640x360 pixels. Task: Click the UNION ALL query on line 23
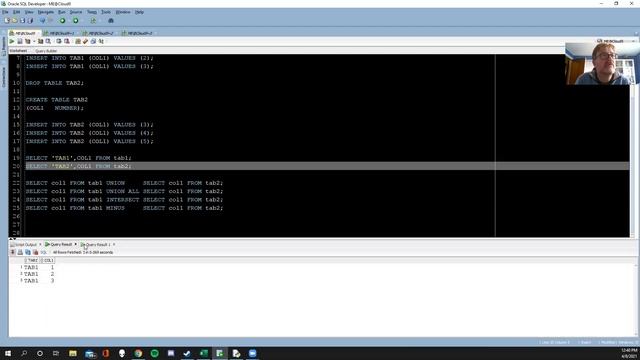click(x=124, y=191)
